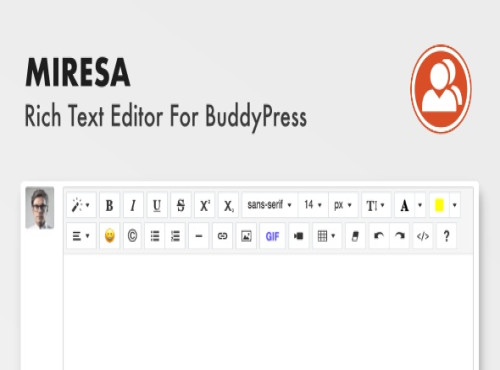Insert a picture
This screenshot has height=370, width=500.
tap(246, 236)
